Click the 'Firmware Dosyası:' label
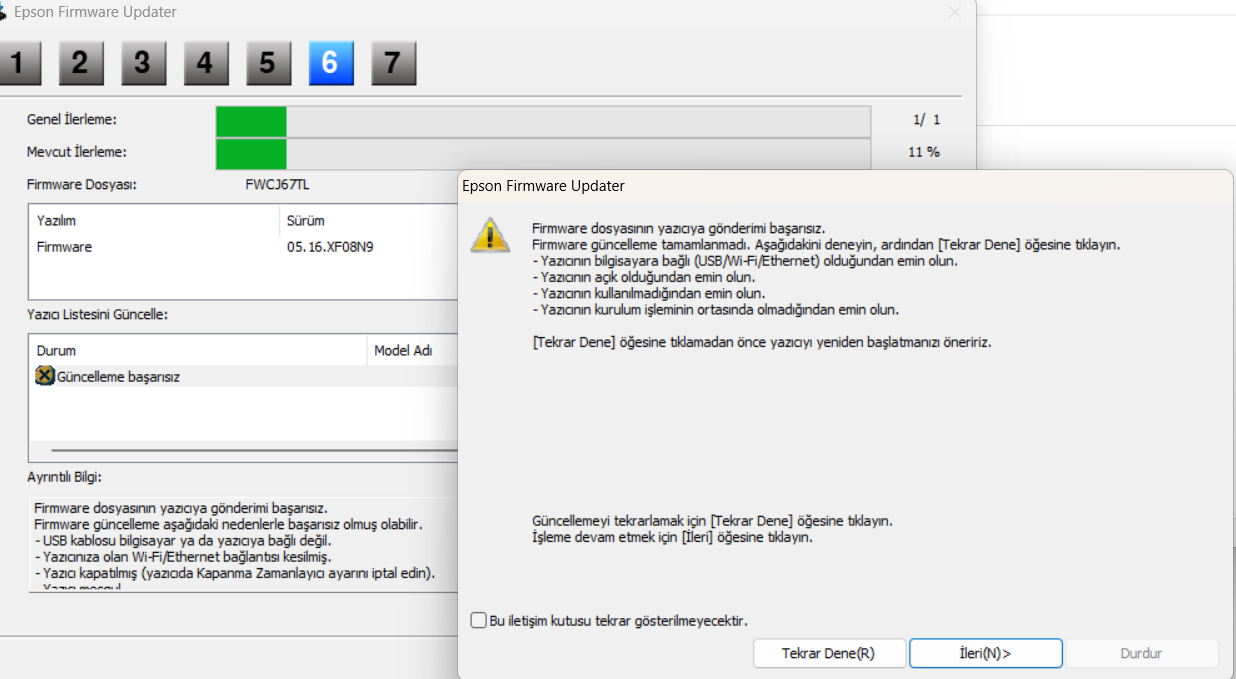This screenshot has height=679, width=1236. click(x=81, y=185)
